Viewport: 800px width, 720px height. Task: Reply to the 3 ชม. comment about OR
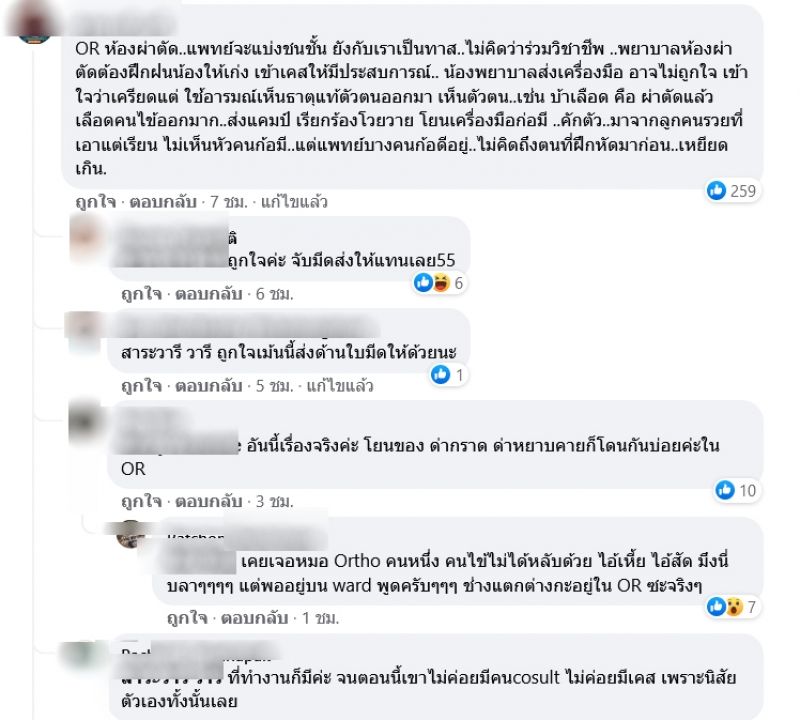209,502
